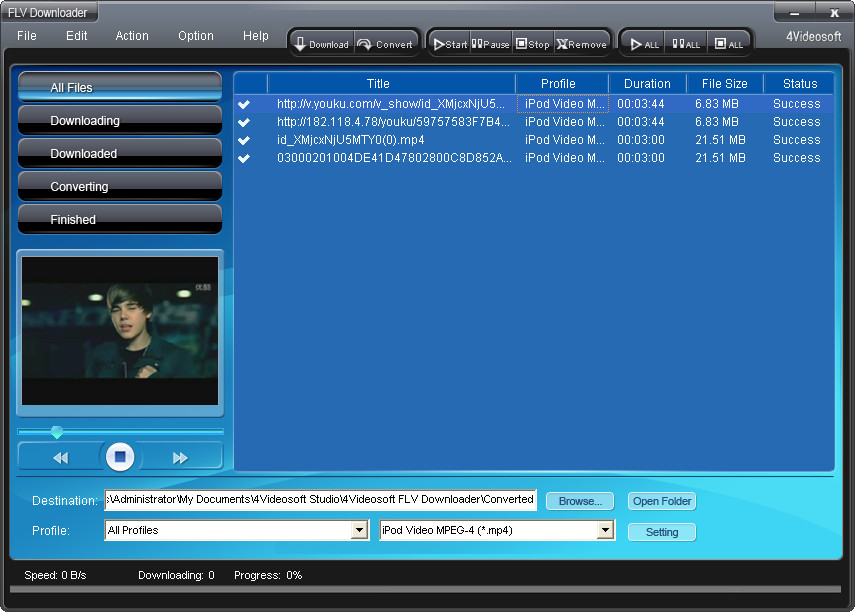Click the 00:03:00 duration of the 03000201004DE41D row

point(641,158)
